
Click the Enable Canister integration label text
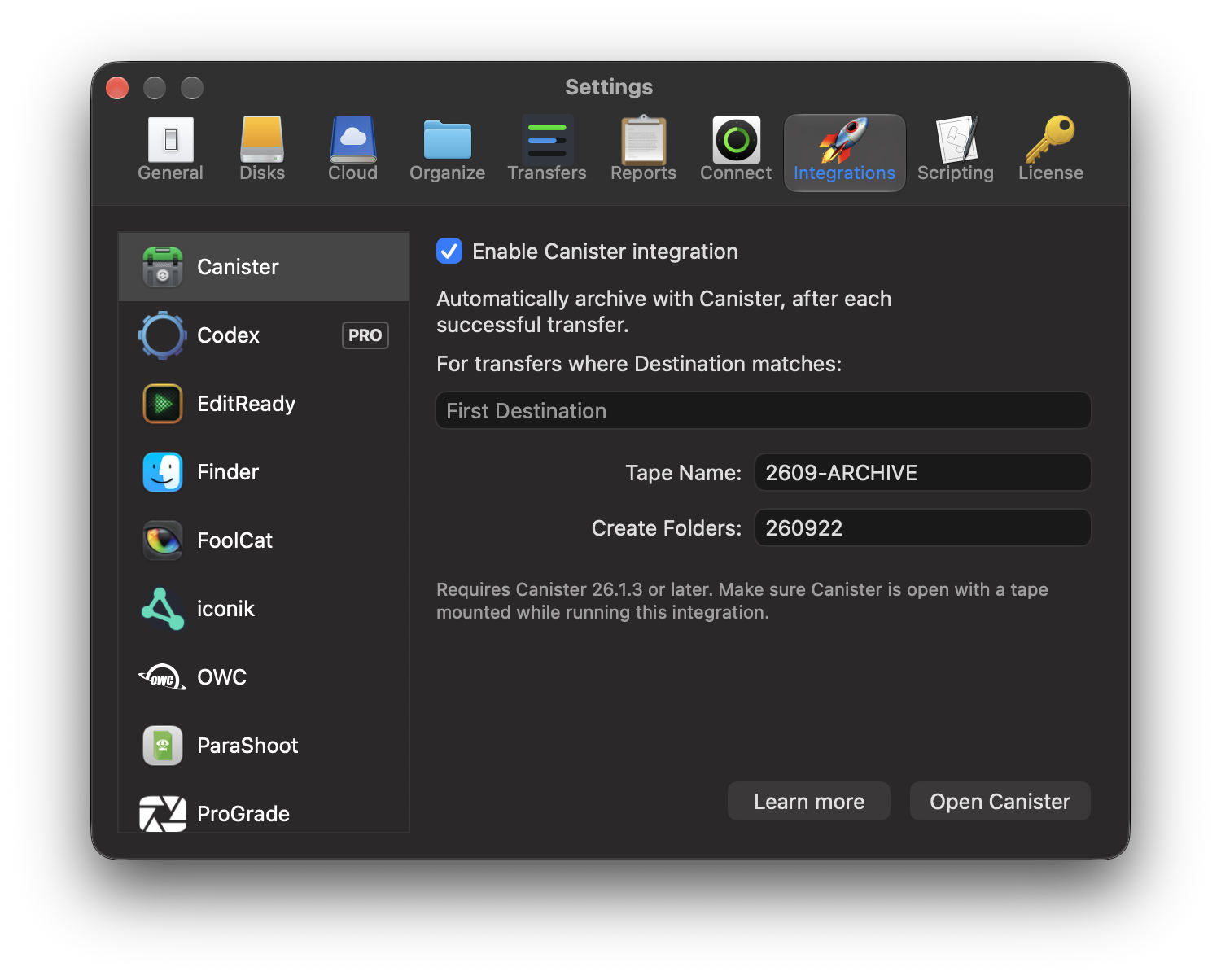click(606, 252)
